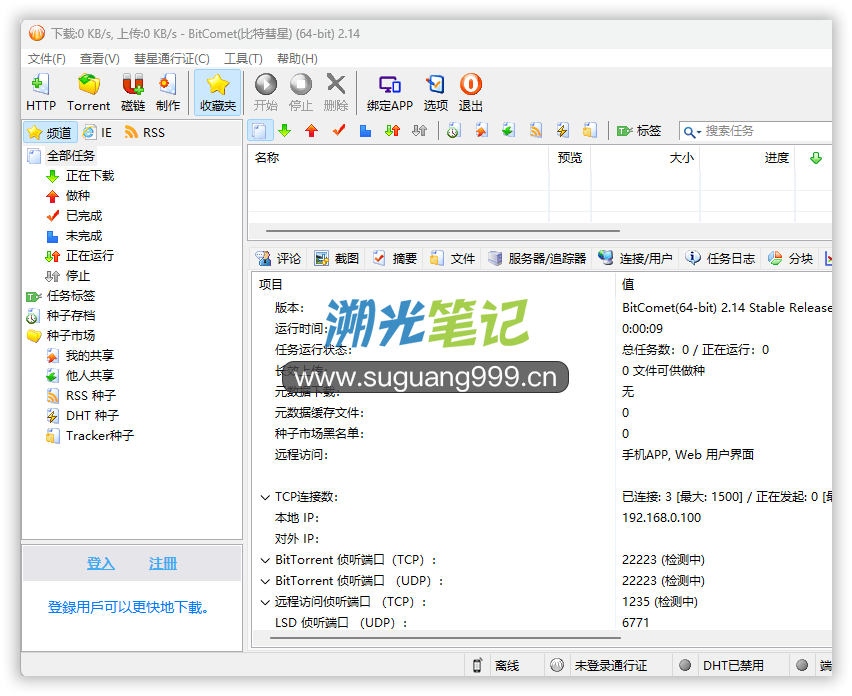Viewport: 852px width, 696px height.
Task: Open the 服务器/追踪器 tab
Action: (537, 259)
